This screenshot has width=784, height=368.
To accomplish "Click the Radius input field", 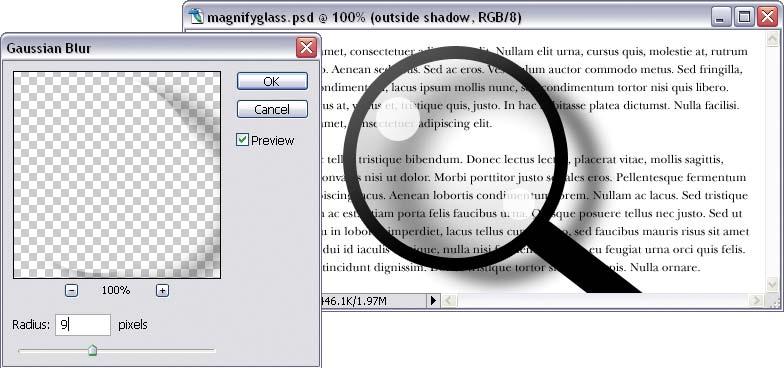I will (x=82, y=325).
